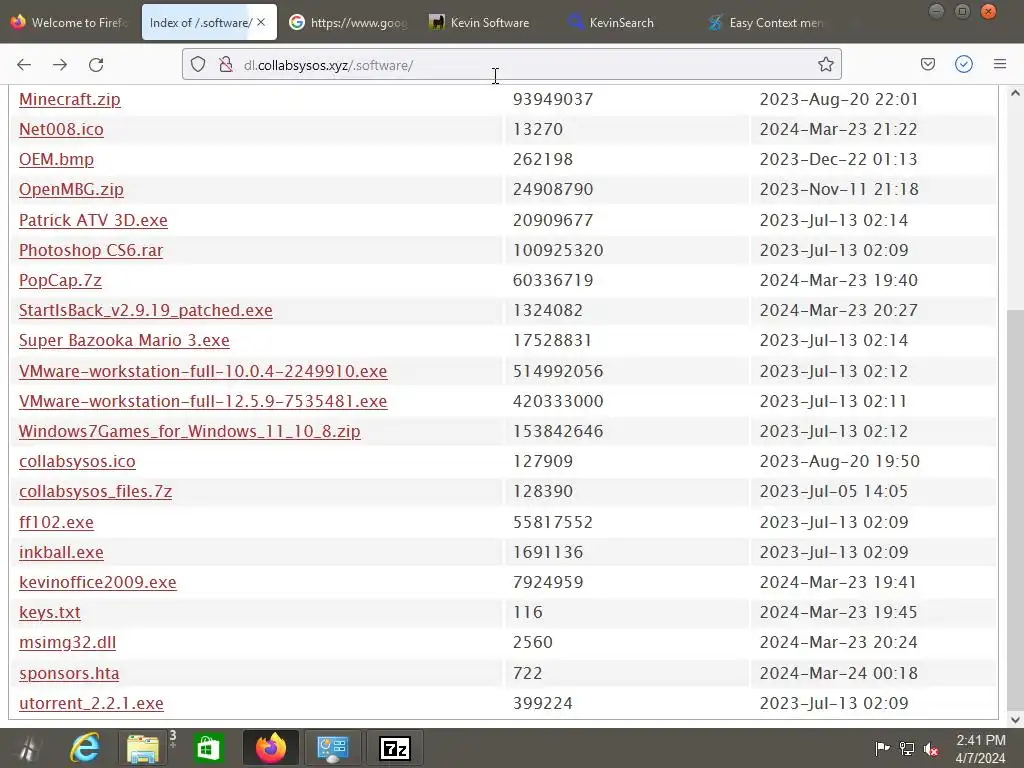Viewport: 1024px width, 768px height.
Task: Click the network tray icon
Action: tap(906, 748)
